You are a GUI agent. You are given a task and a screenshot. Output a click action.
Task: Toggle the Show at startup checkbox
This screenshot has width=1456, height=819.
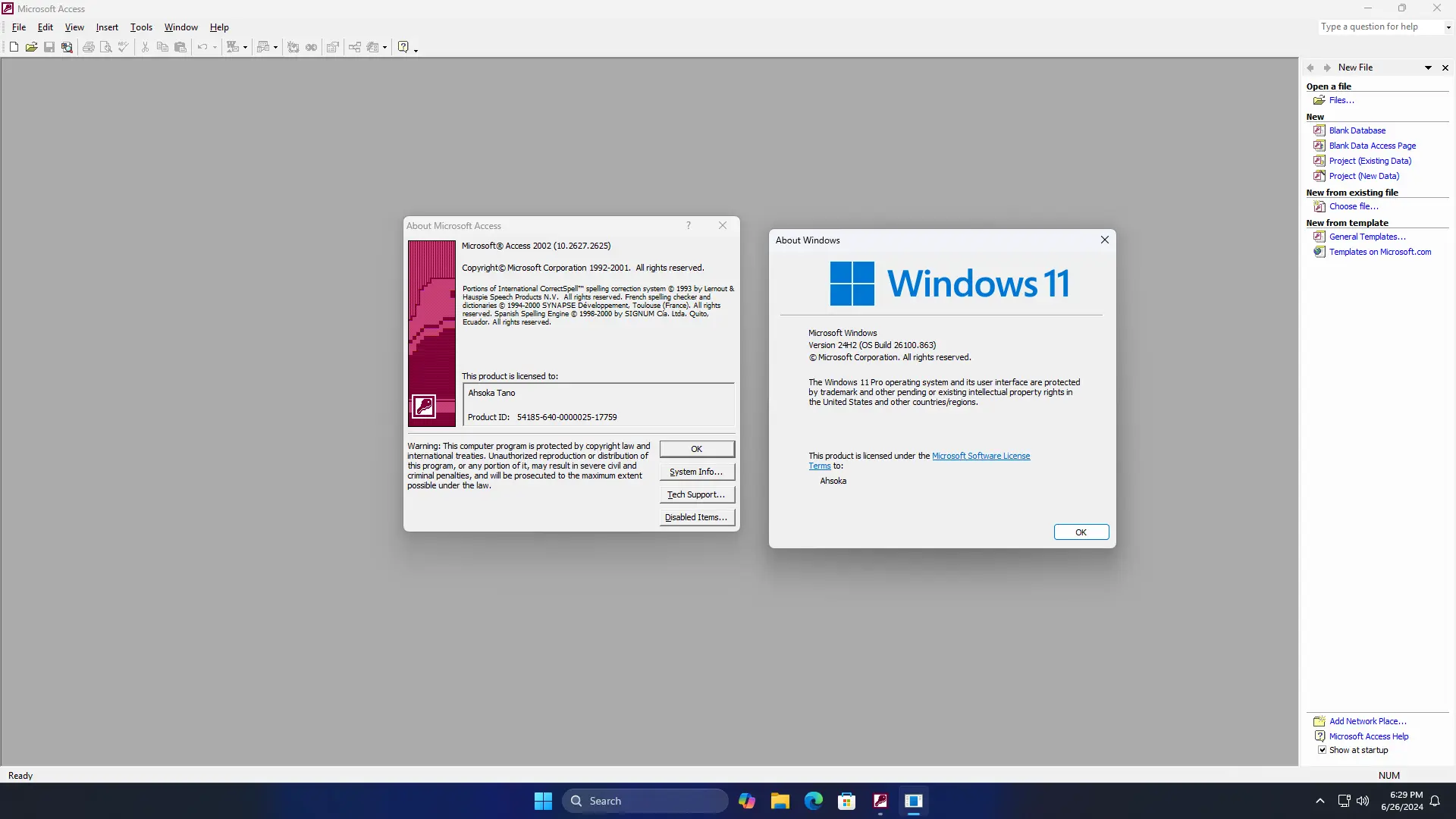pos(1322,750)
